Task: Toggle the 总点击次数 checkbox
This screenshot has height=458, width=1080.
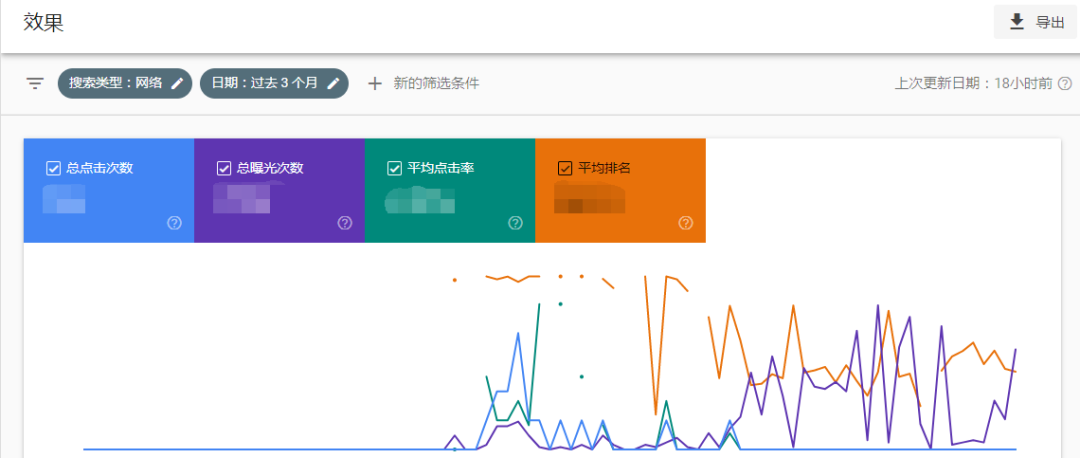Action: click(53, 168)
